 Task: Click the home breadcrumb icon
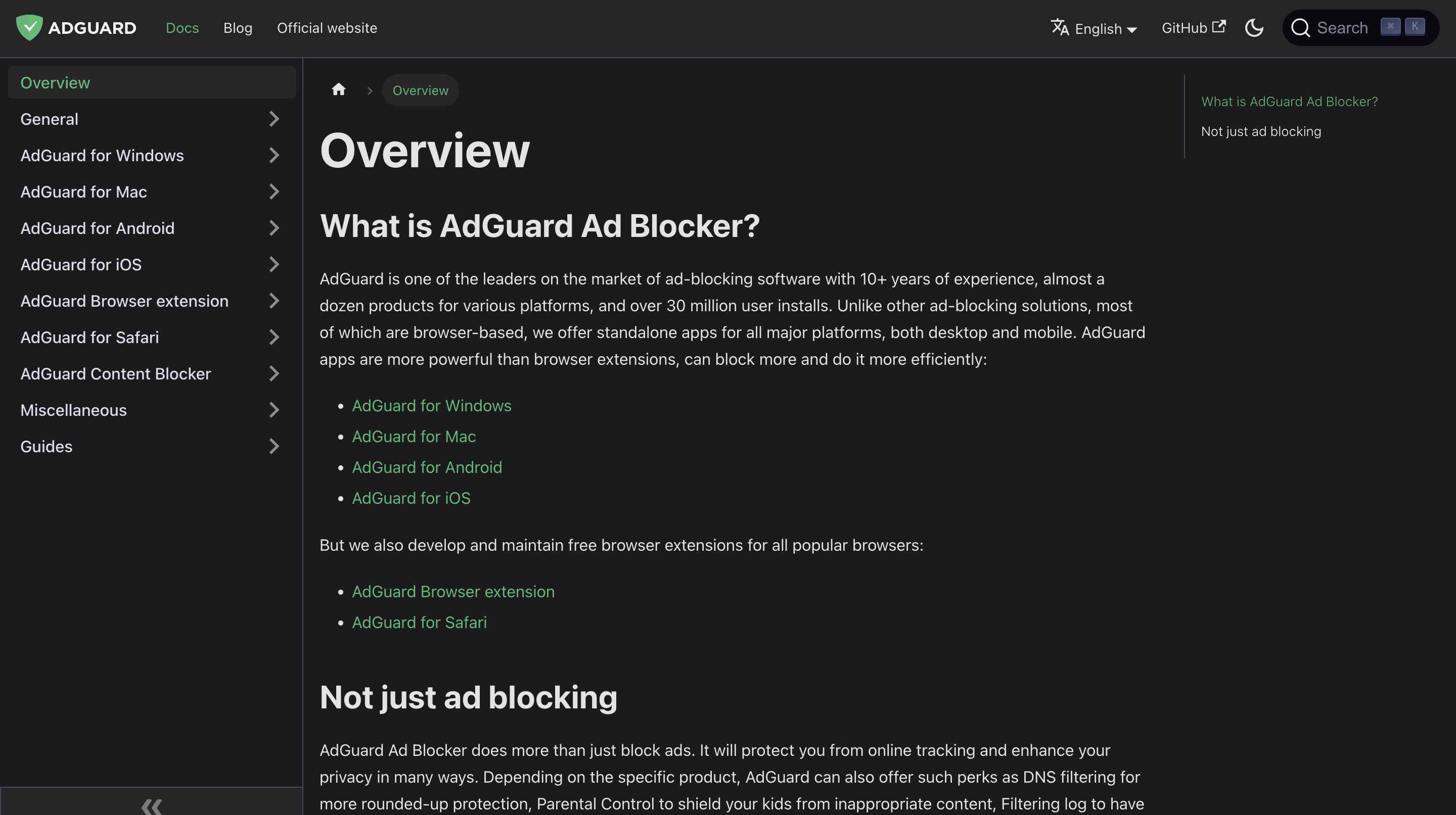339,90
